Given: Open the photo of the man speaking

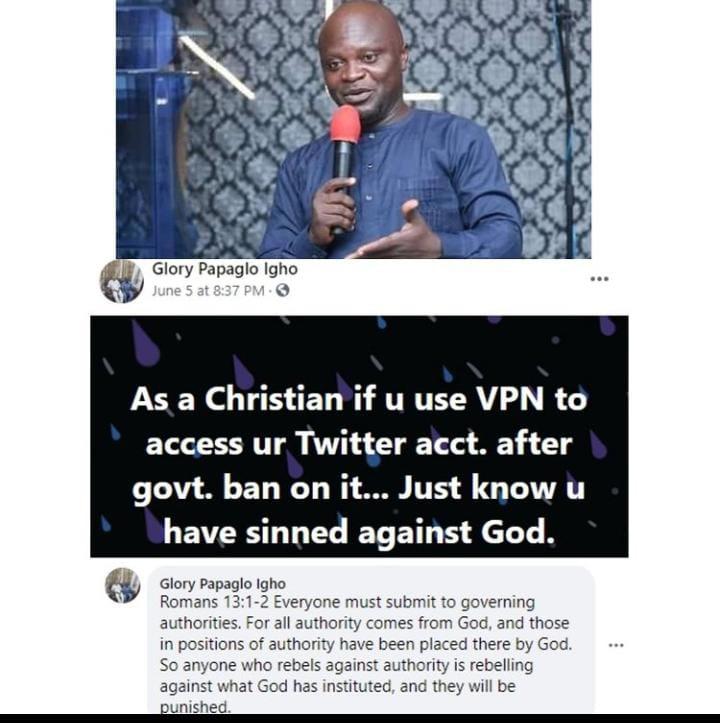Looking at the screenshot, I should (x=353, y=129).
